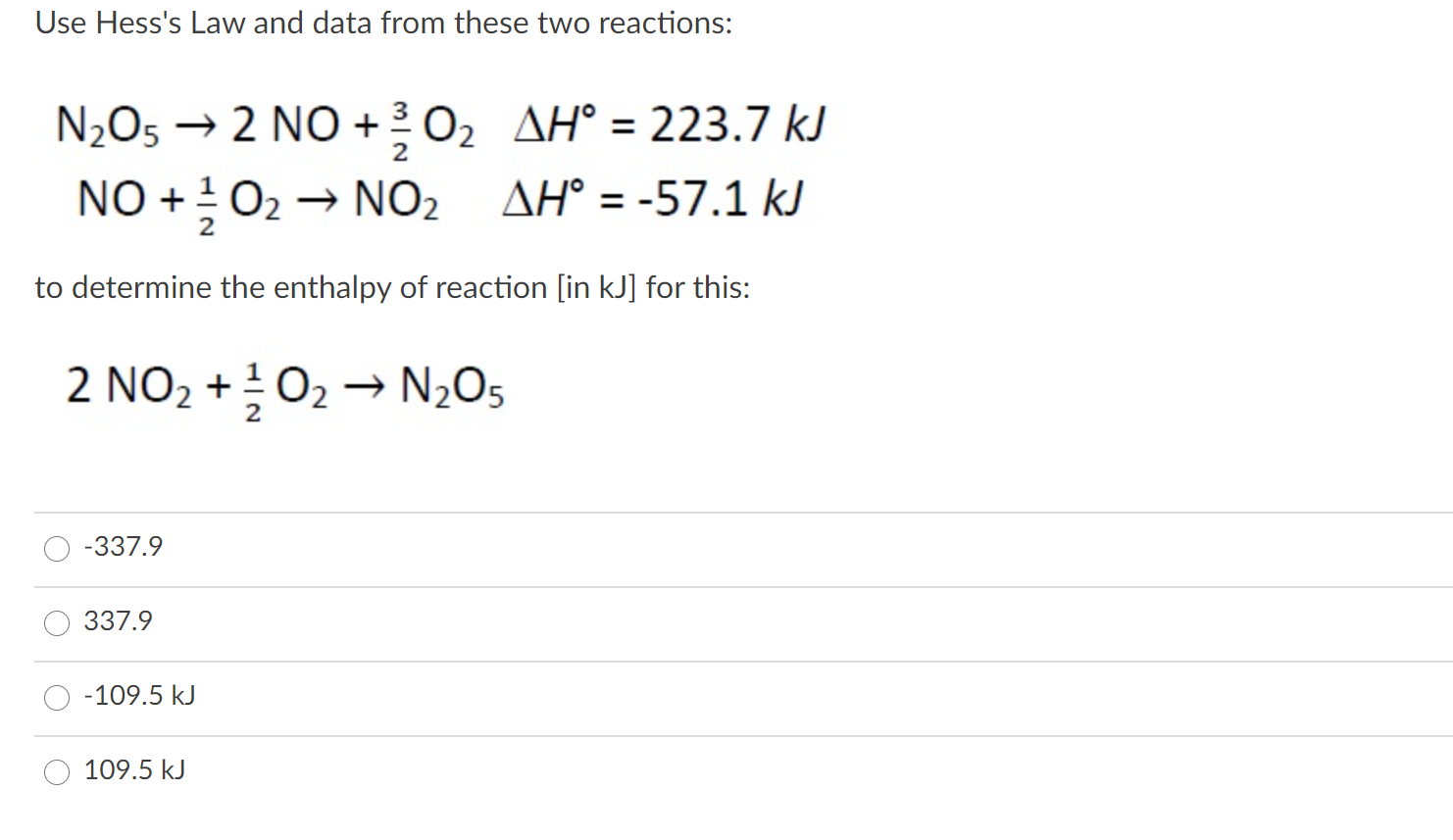The image size is (1453, 840).
Task: Click the -337.9 answer label text
Action: coord(123,547)
